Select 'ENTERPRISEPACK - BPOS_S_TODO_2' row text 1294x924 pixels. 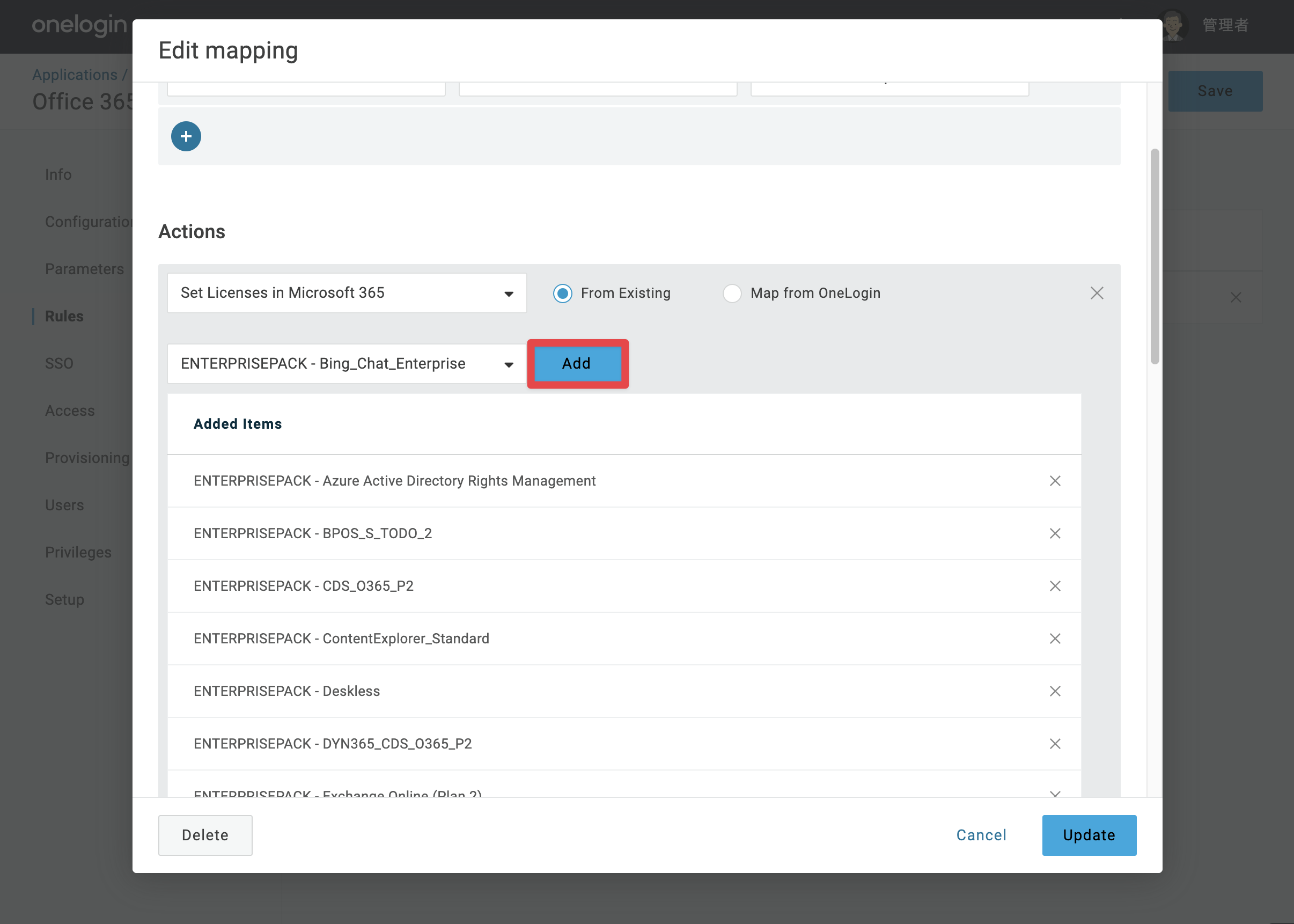tap(312, 533)
